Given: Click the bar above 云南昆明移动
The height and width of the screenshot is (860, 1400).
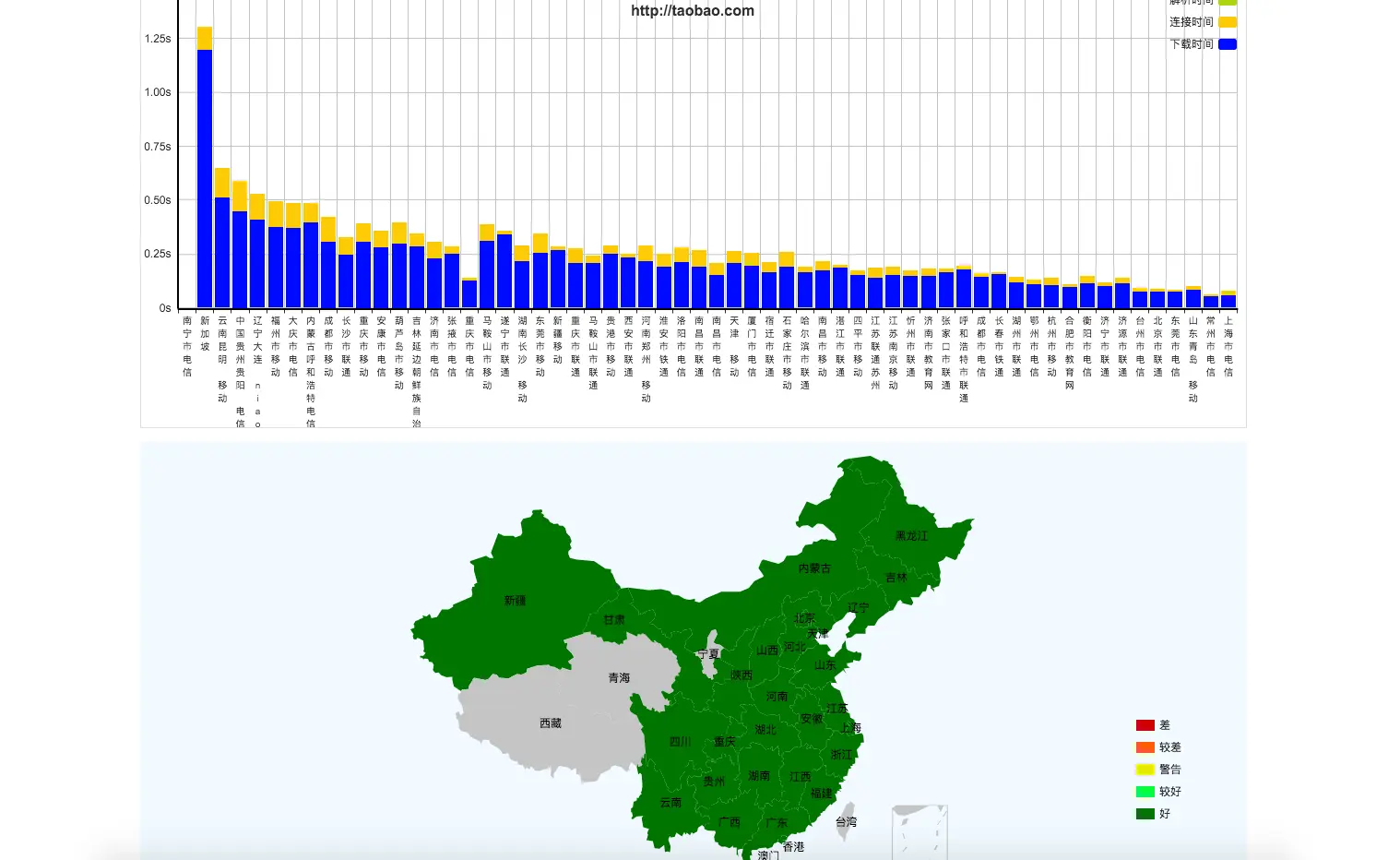Looking at the screenshot, I should [x=222, y=238].
